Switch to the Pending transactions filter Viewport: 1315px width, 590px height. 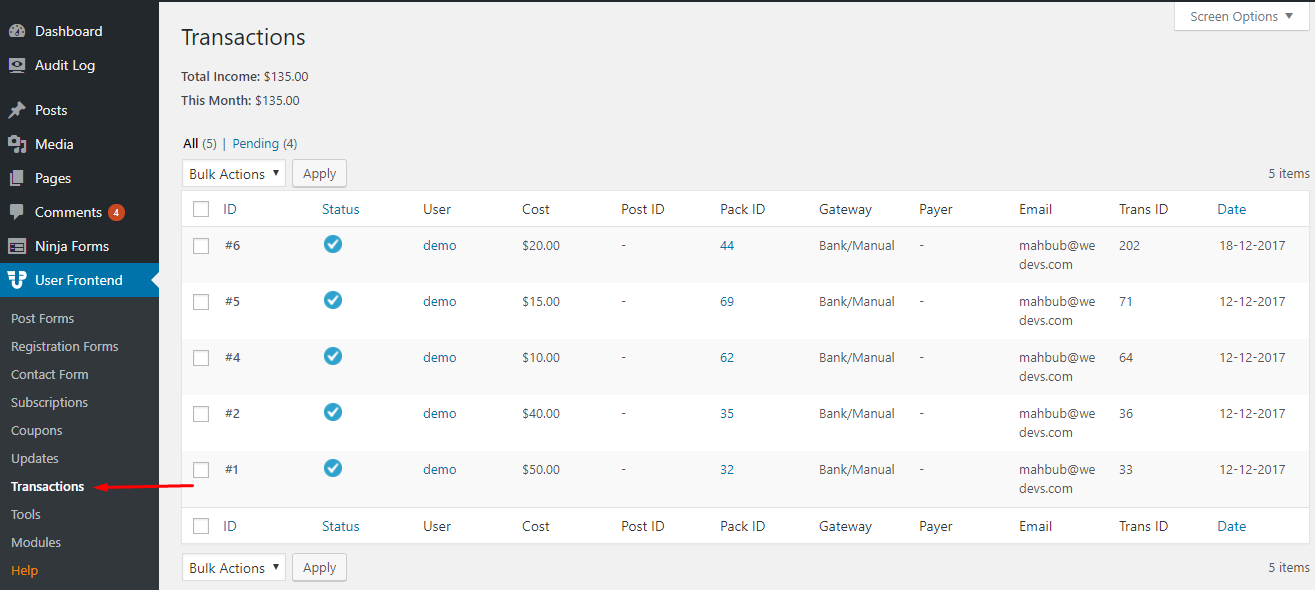[255, 143]
